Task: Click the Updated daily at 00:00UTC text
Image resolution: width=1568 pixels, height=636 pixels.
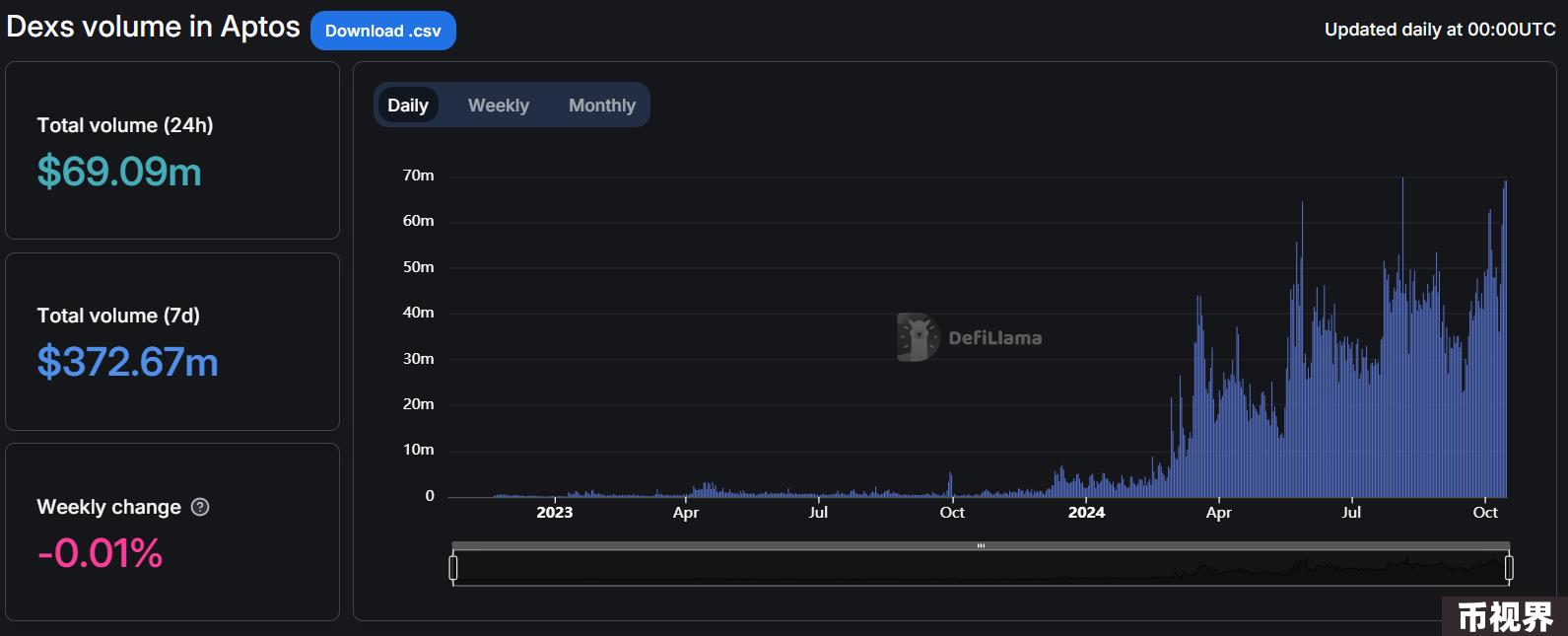Action: (x=1440, y=30)
